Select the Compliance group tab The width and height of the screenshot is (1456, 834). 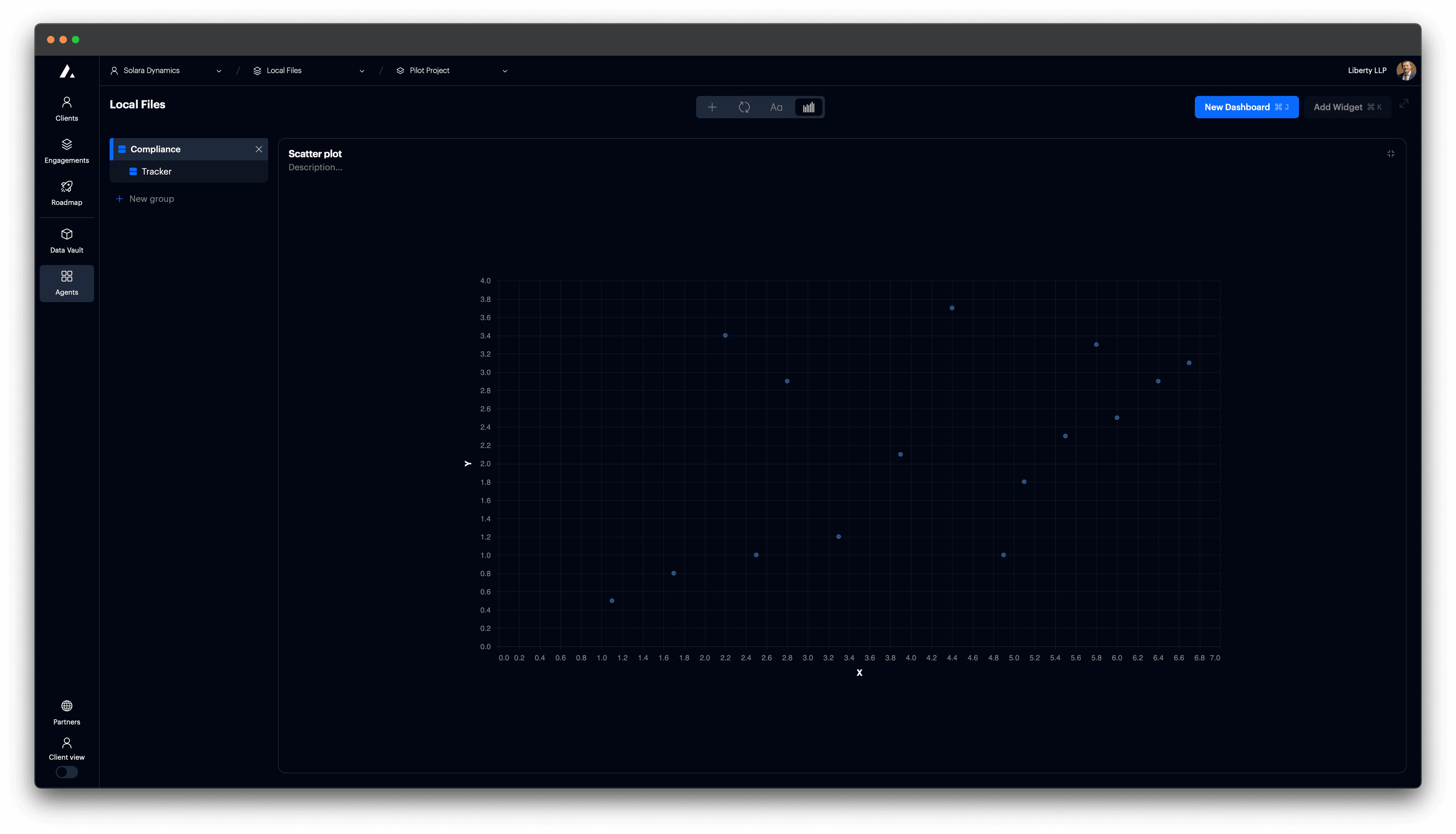tap(155, 149)
